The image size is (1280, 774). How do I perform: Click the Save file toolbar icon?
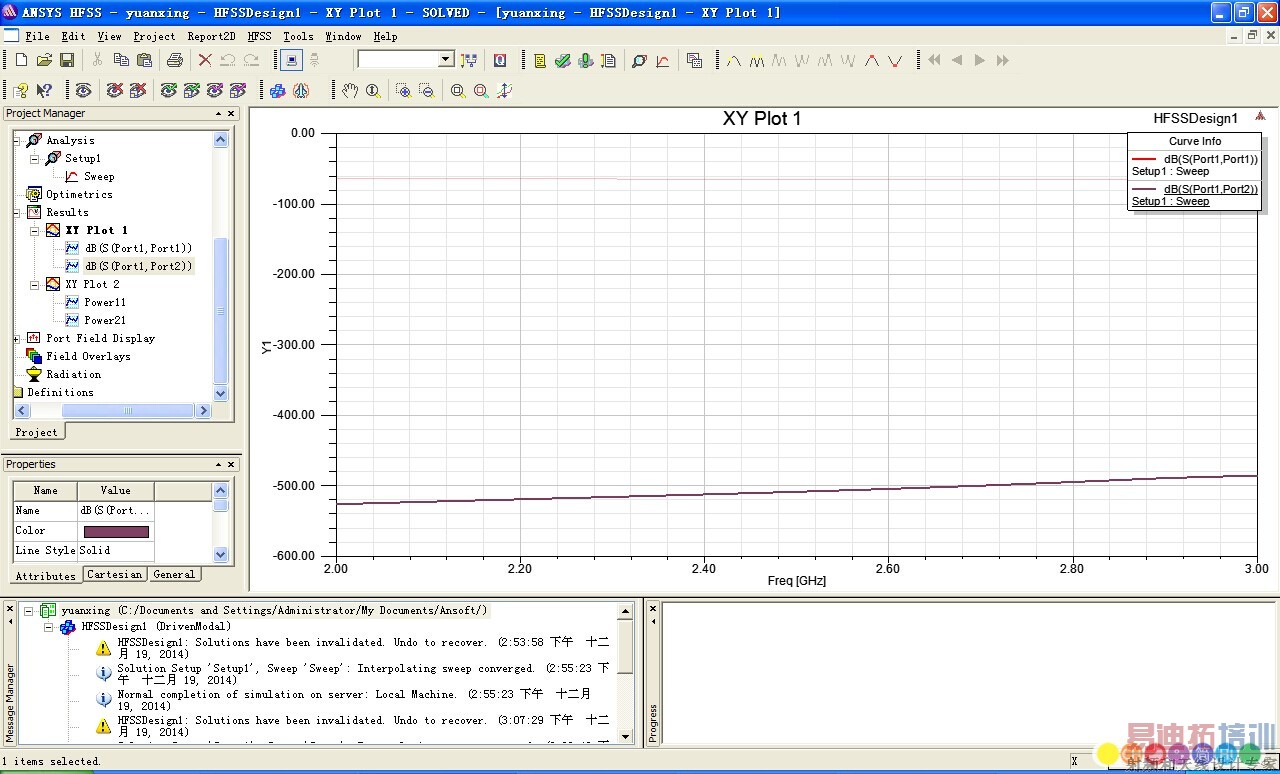click(x=67, y=60)
